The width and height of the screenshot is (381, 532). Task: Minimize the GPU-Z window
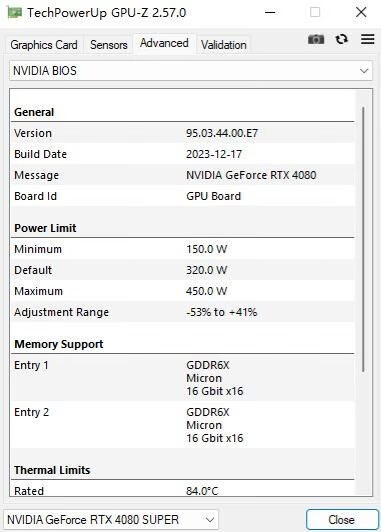pos(270,13)
